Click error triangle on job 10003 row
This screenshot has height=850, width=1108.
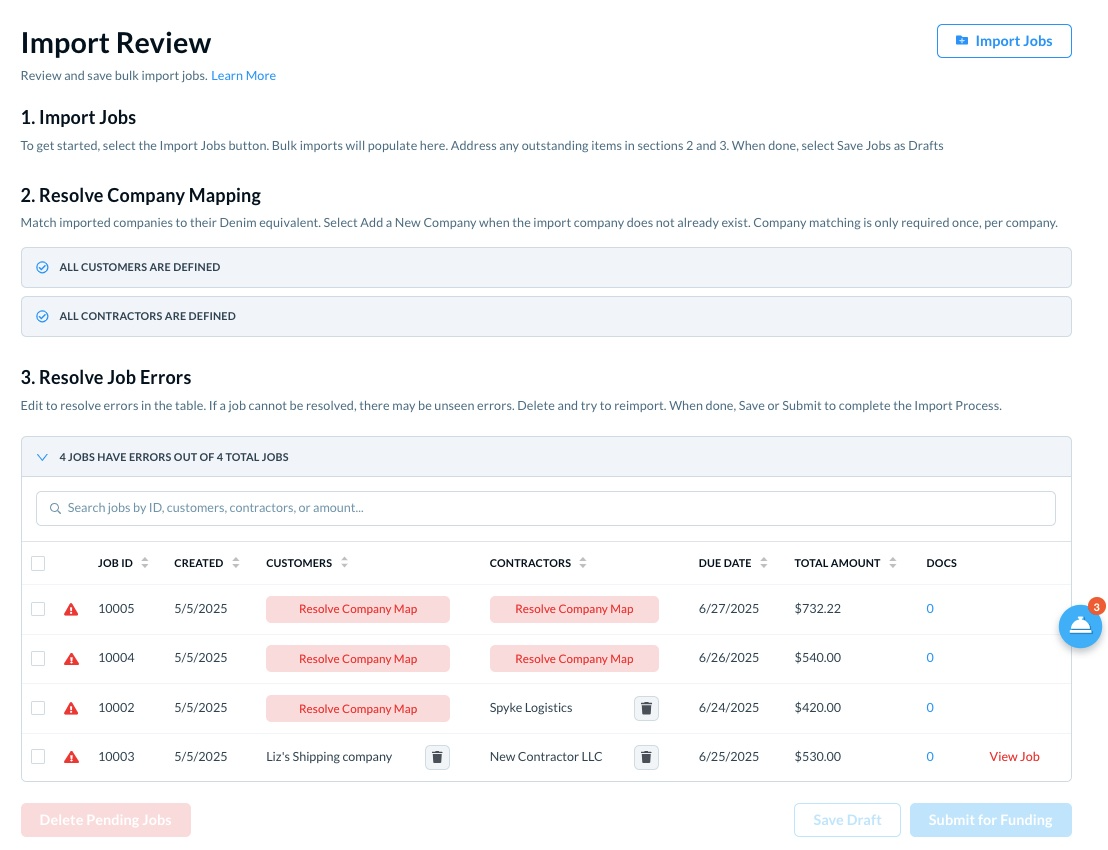71,757
